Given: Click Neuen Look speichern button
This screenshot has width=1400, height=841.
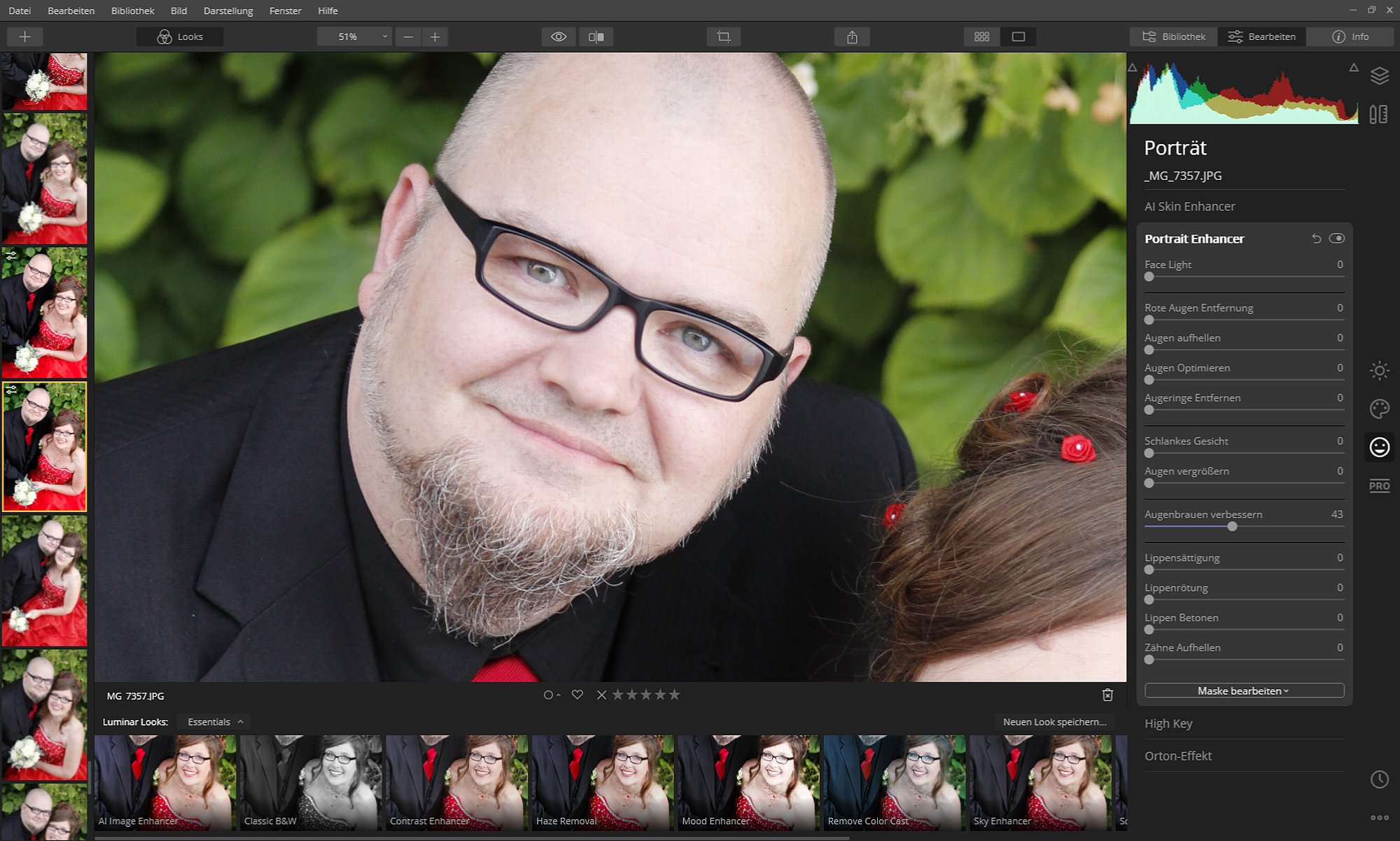Looking at the screenshot, I should pos(1054,721).
